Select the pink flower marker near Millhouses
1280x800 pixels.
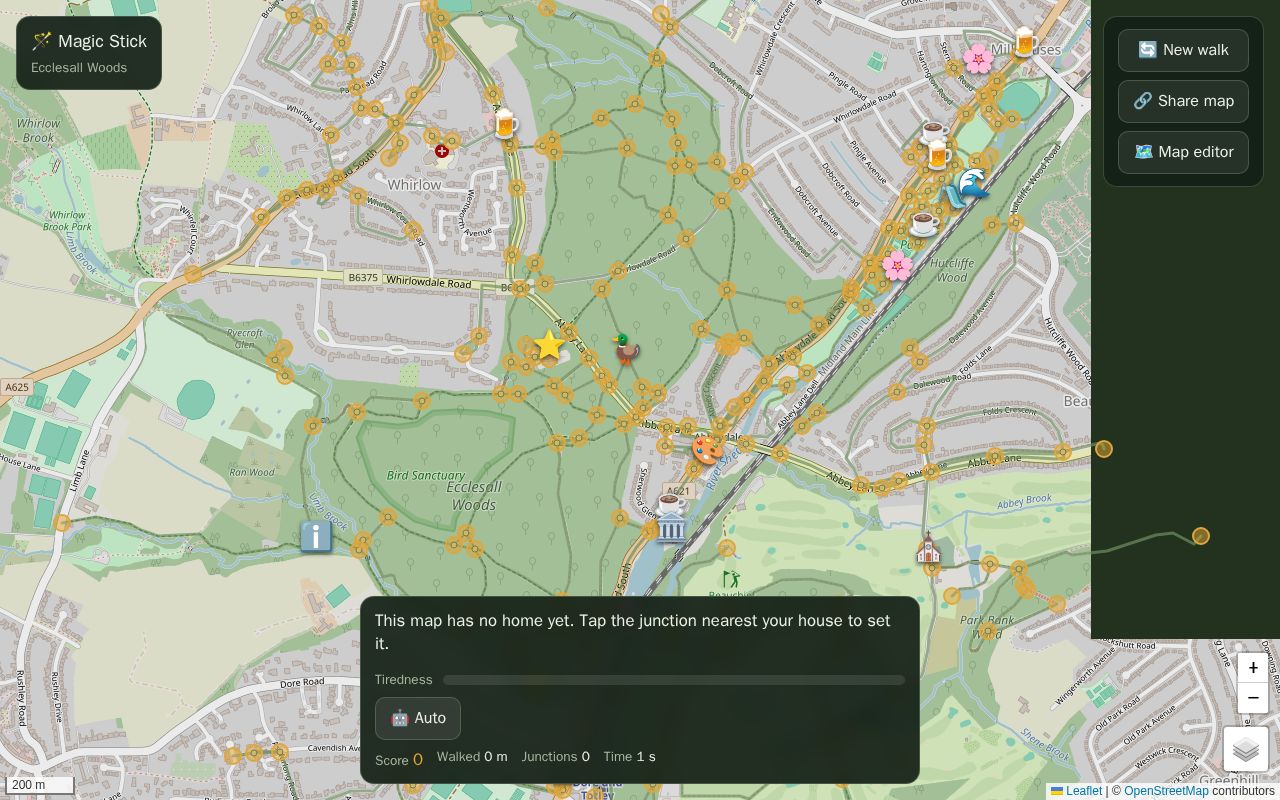click(977, 59)
